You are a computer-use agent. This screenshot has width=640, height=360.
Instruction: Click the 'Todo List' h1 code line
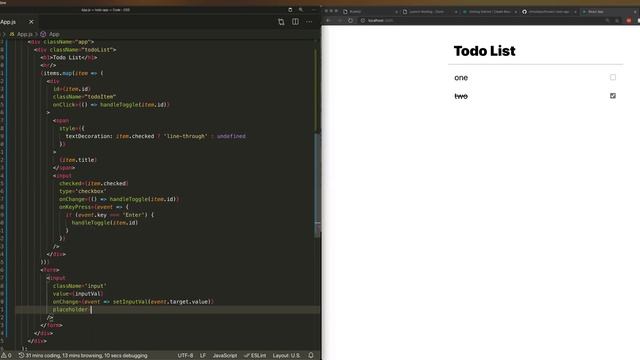pyautogui.click(x=69, y=58)
